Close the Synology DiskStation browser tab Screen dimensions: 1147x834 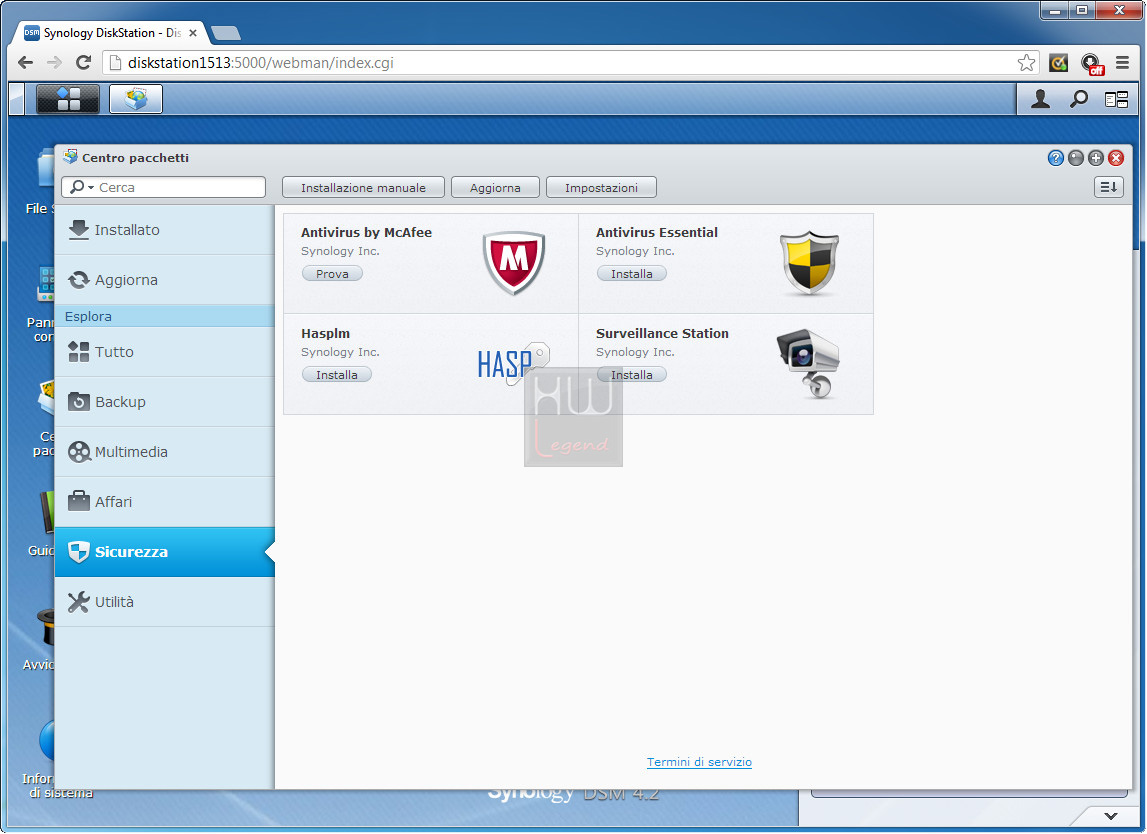(193, 33)
